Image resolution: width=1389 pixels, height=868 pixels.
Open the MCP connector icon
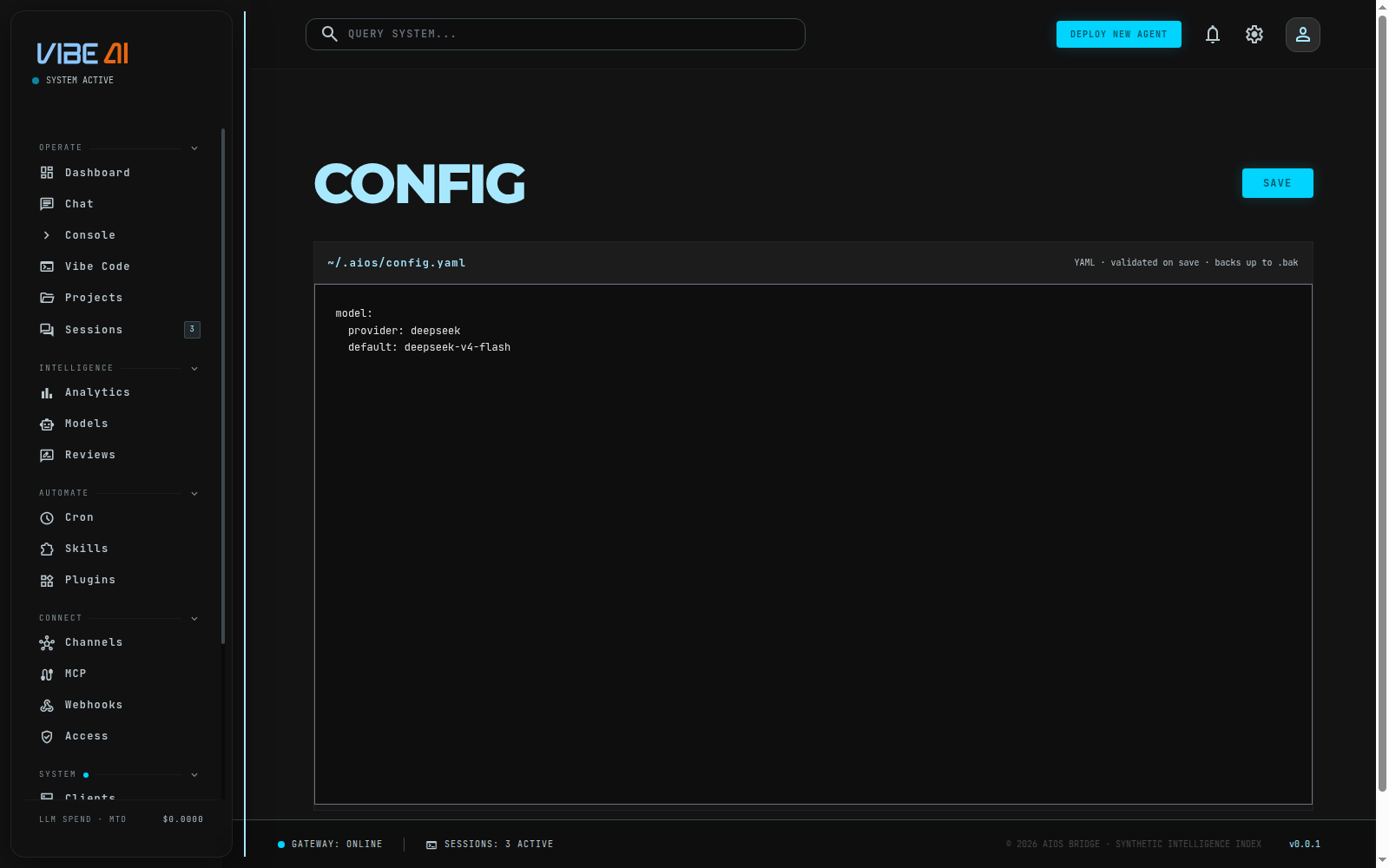coord(47,674)
